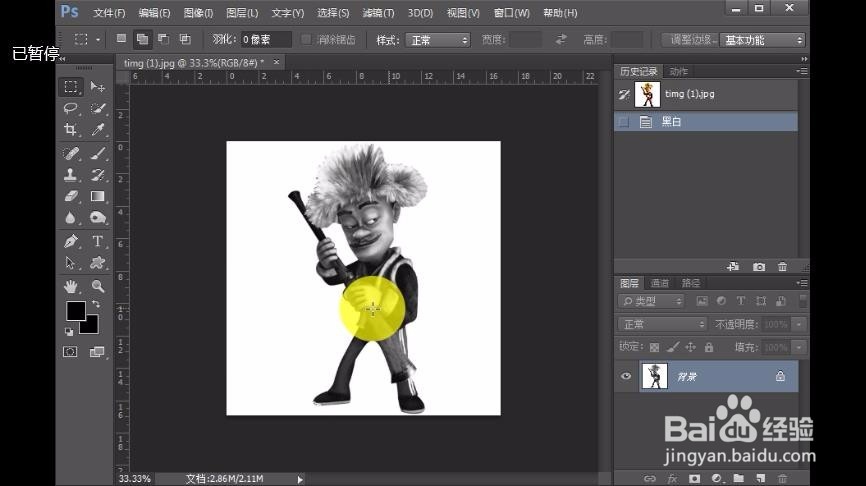Create new document from current state
The width and height of the screenshot is (866, 486).
[x=733, y=267]
